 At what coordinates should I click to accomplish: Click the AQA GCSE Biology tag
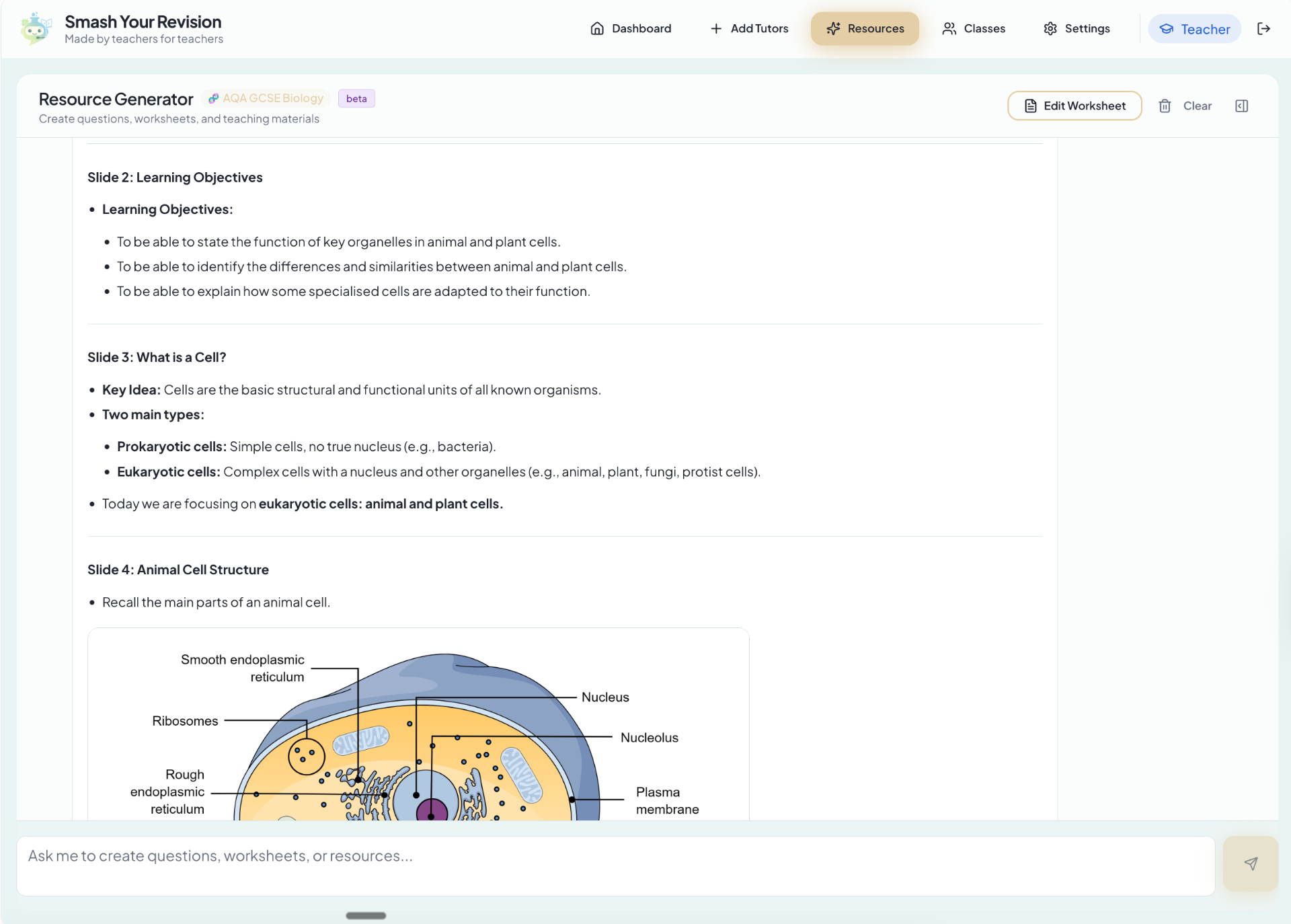tap(266, 98)
